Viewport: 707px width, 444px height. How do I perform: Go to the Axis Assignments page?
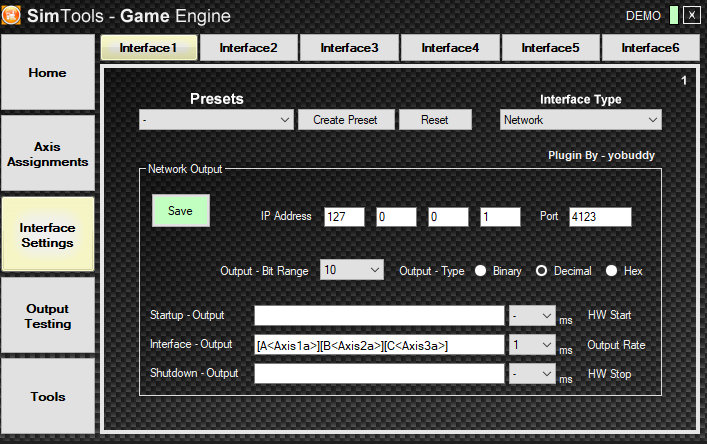pos(48,153)
